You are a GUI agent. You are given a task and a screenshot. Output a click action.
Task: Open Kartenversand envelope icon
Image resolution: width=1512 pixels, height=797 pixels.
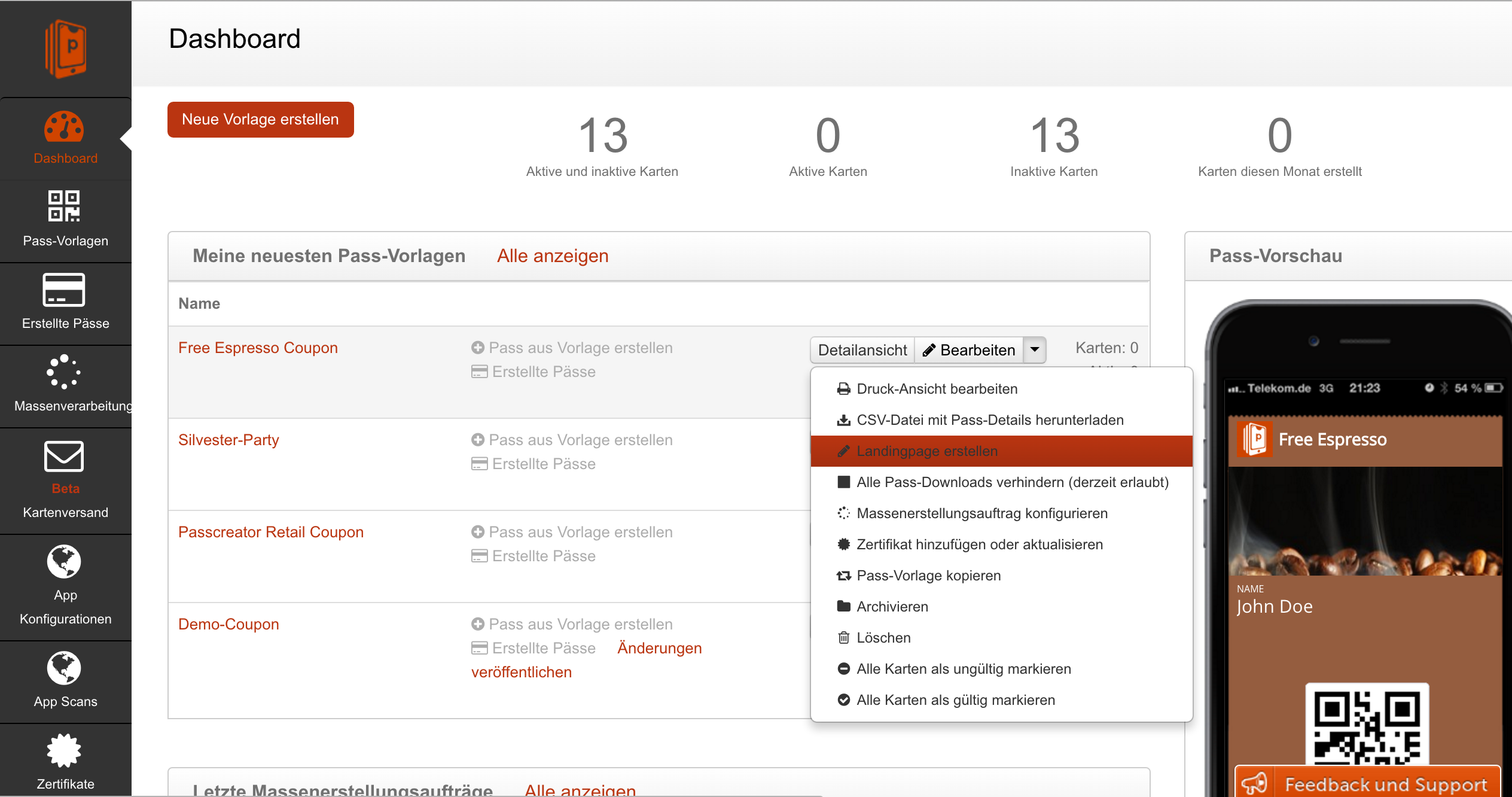tap(64, 456)
